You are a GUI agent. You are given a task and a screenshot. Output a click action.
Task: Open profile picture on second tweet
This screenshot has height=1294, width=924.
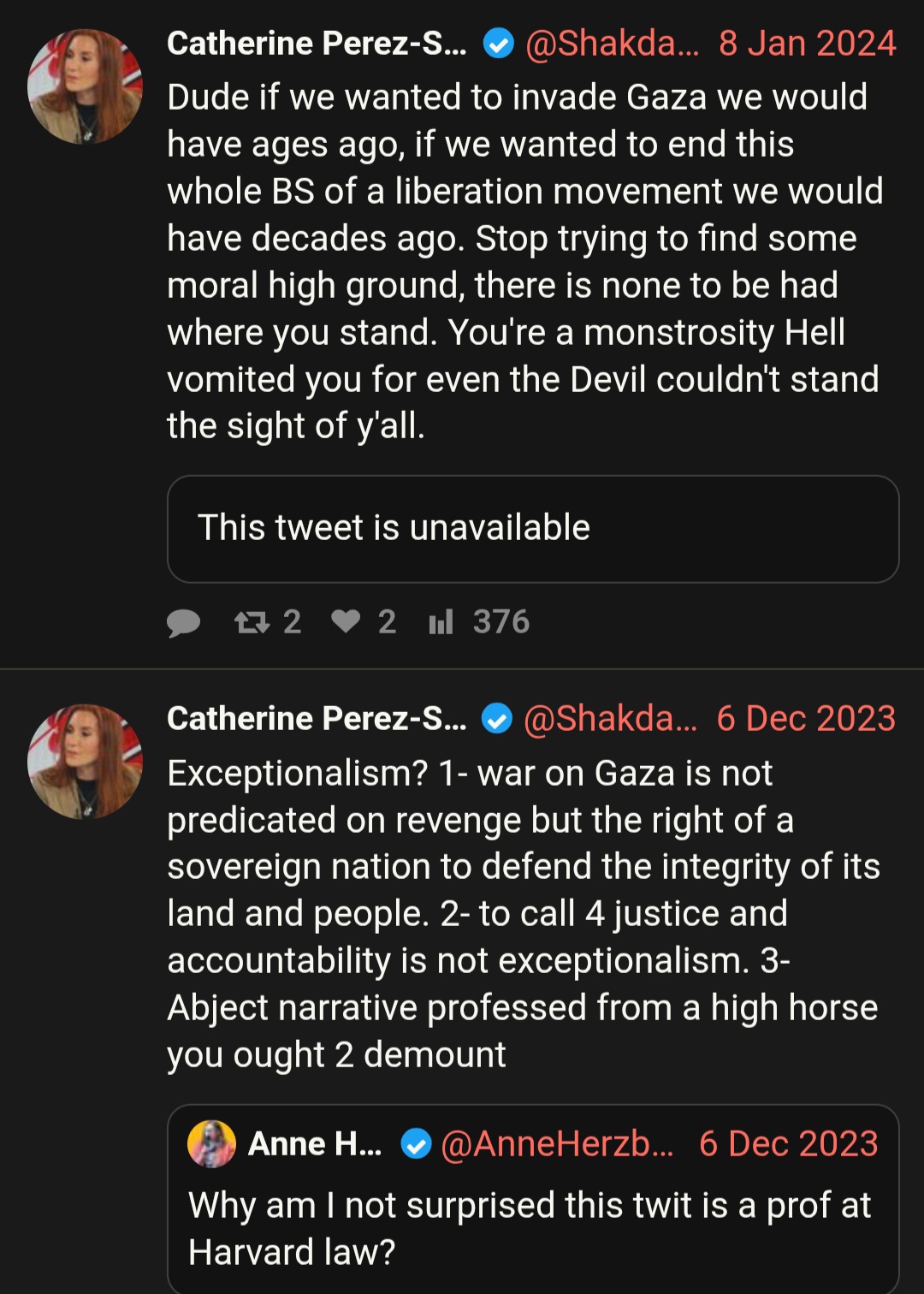pos(85,762)
